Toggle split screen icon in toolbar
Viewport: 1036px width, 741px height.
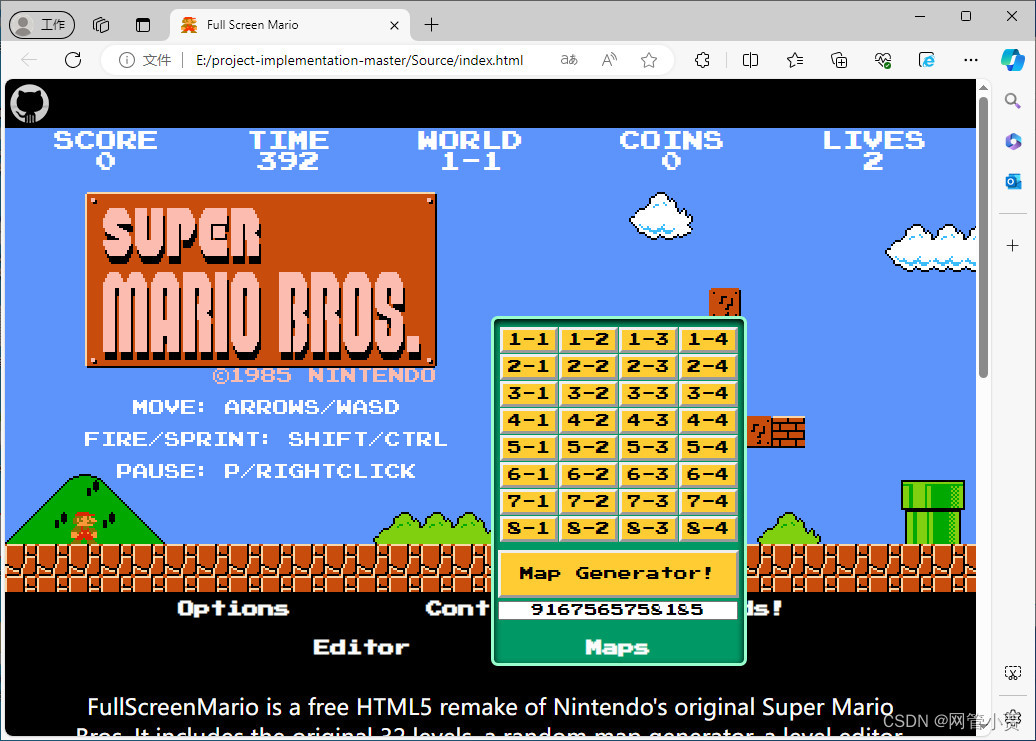click(x=750, y=60)
